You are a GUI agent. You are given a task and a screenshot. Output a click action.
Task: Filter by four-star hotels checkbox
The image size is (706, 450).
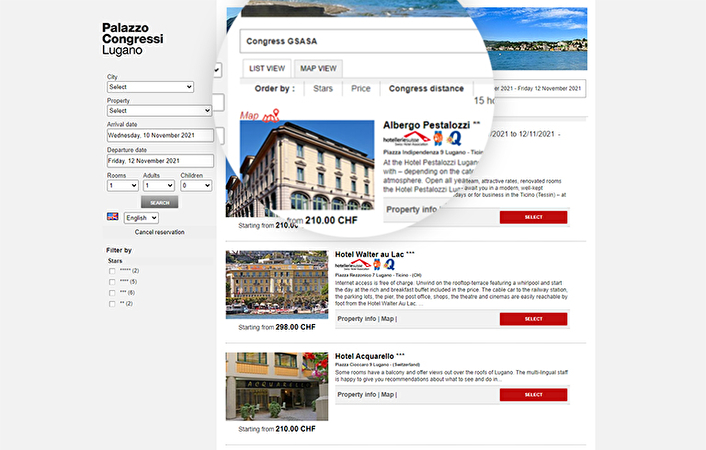(x=112, y=282)
